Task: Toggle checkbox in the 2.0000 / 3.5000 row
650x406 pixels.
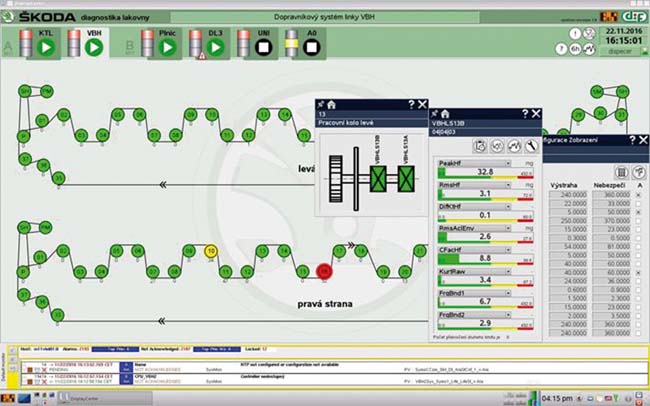Action: (639, 316)
